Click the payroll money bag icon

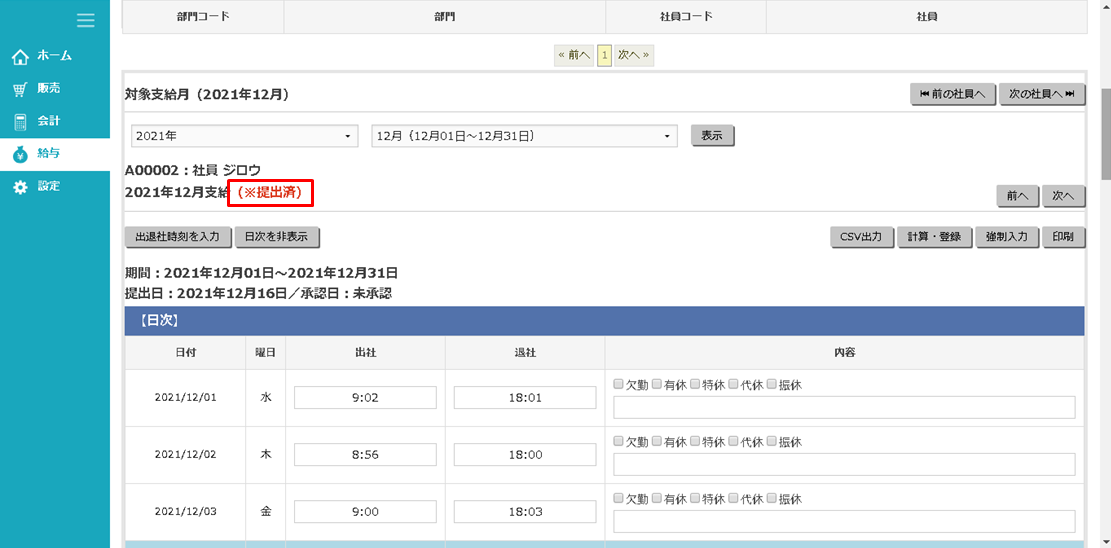click(x=20, y=154)
